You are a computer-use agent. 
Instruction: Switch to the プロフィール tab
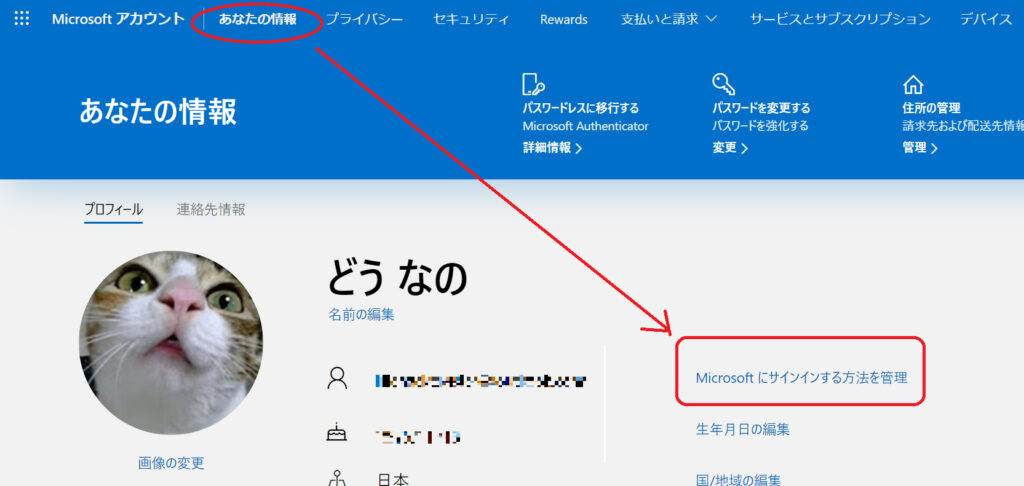tap(114, 210)
